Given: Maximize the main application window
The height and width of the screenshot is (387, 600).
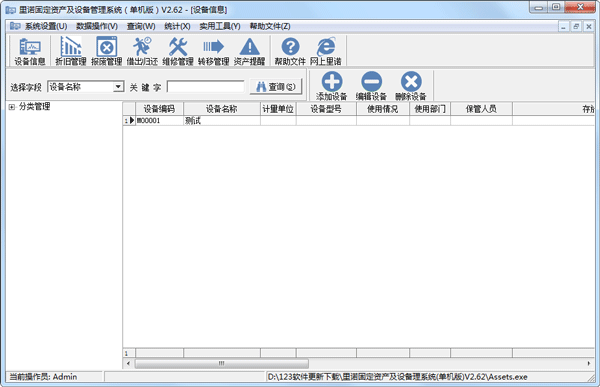Looking at the screenshot, I should (x=556, y=7).
